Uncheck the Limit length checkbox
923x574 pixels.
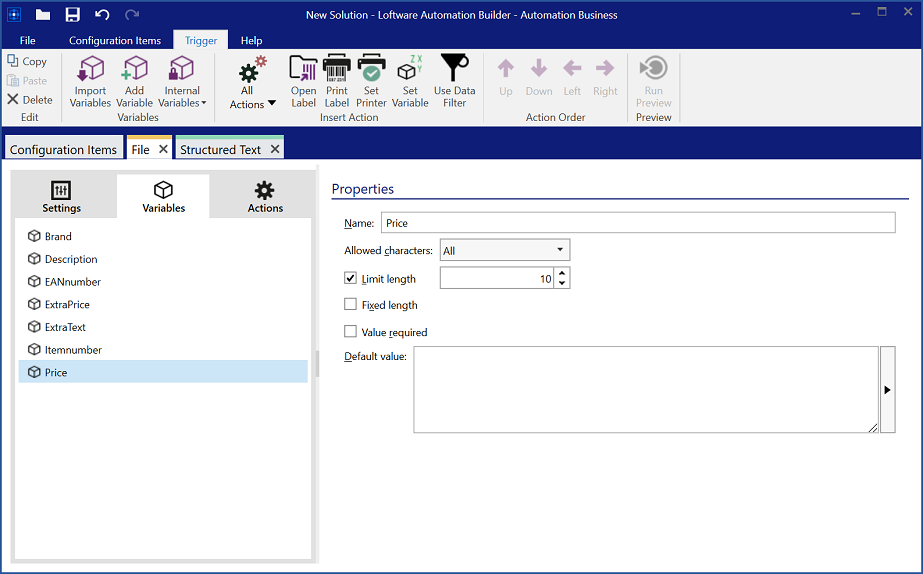point(350,279)
